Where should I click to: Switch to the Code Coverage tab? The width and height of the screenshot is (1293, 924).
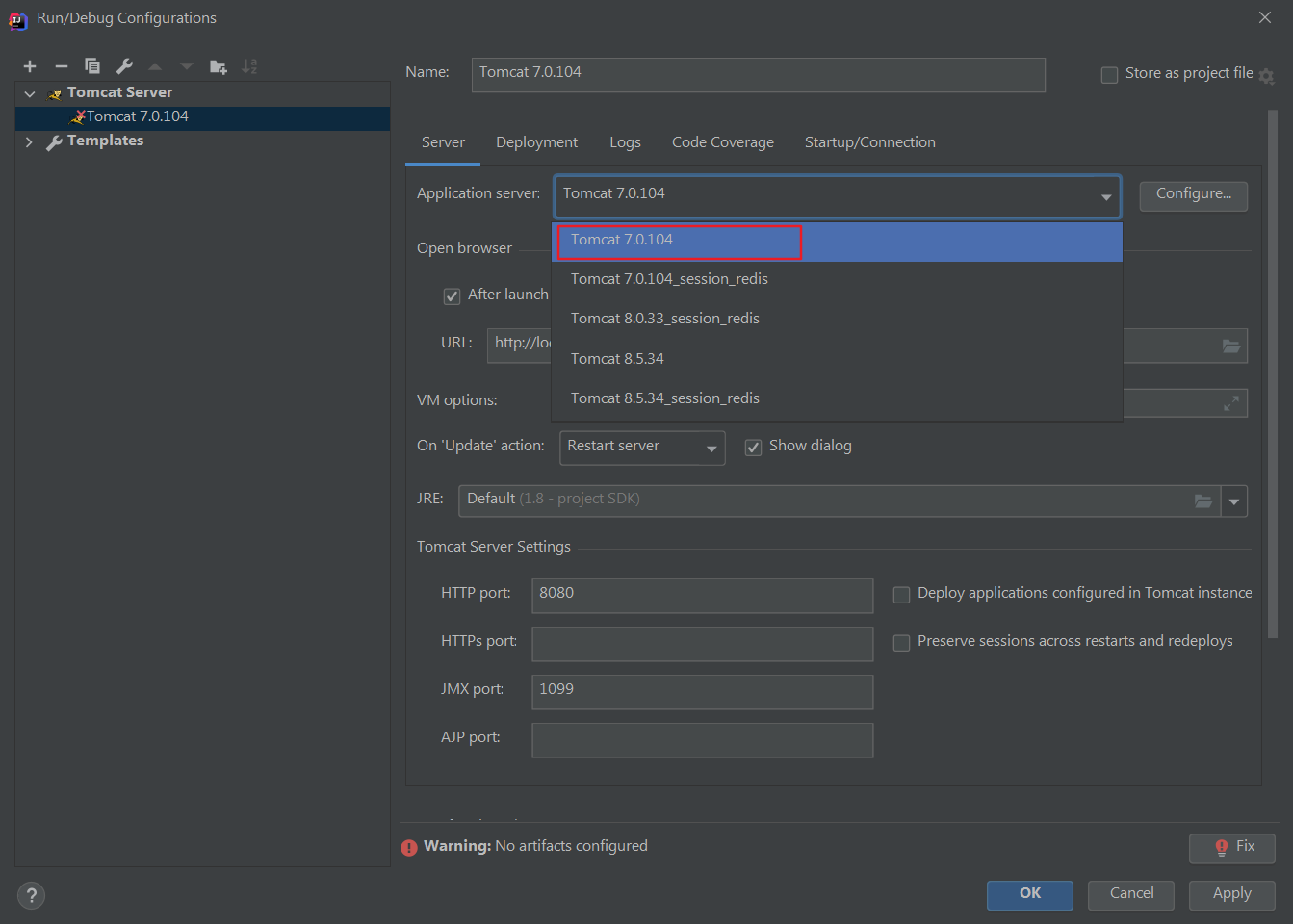(x=723, y=142)
